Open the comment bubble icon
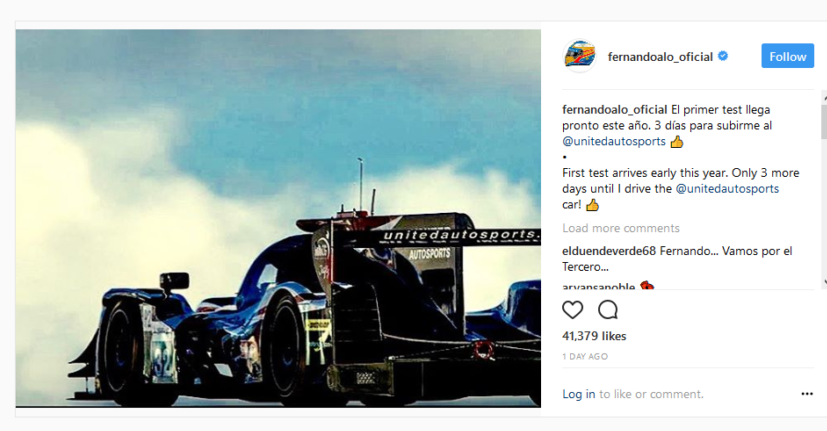This screenshot has width=827, height=431. (608, 310)
